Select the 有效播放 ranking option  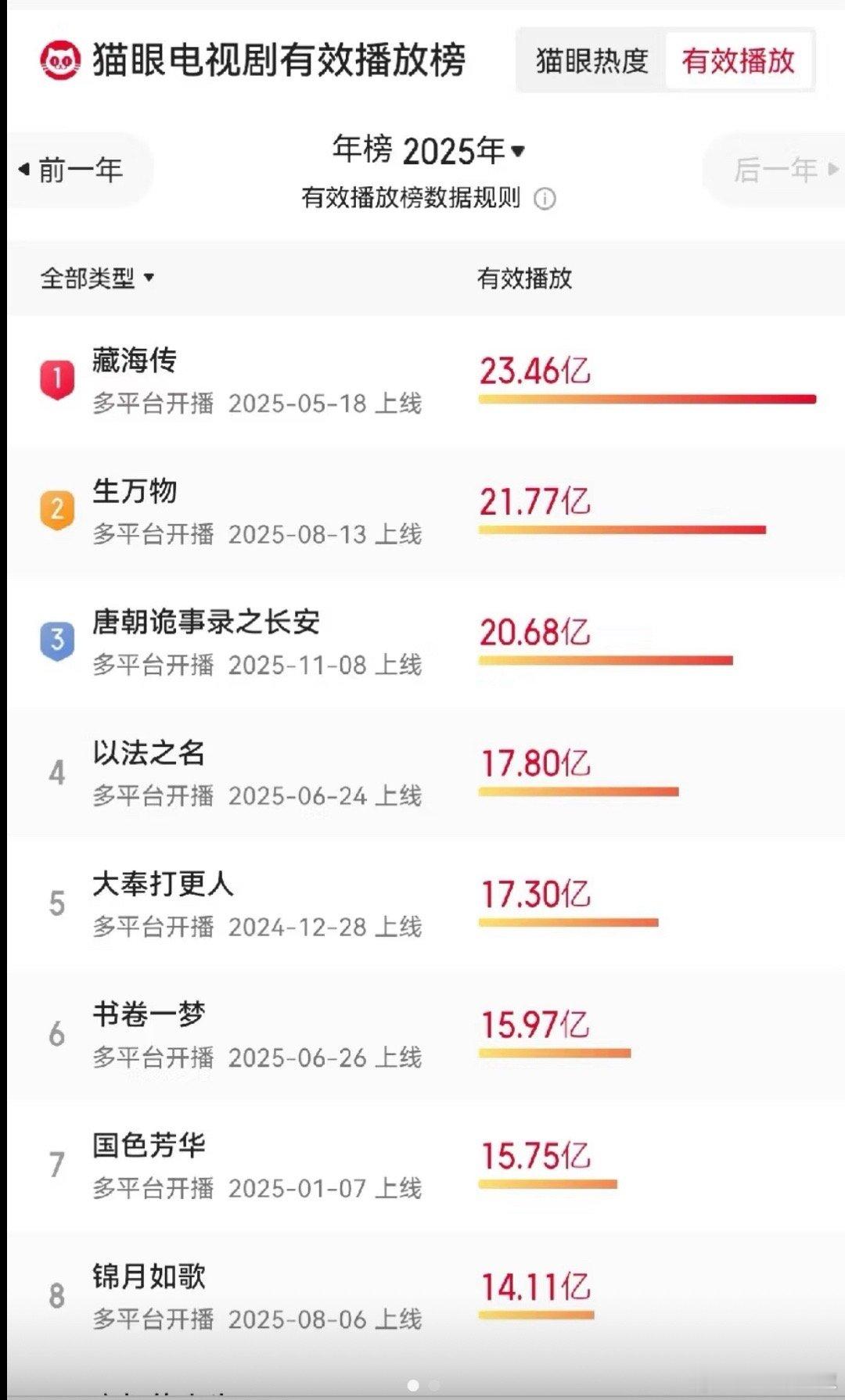738,61
